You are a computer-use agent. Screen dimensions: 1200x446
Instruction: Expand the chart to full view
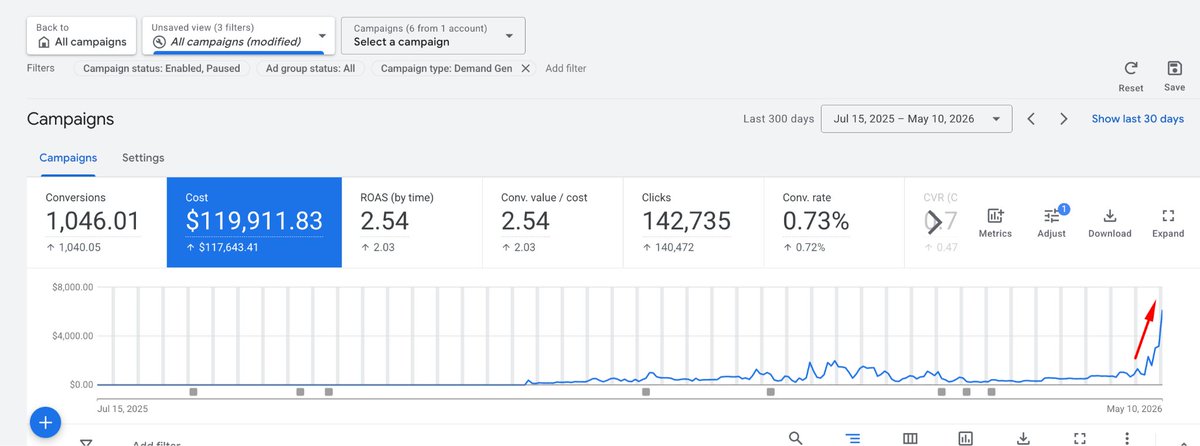(x=1168, y=223)
